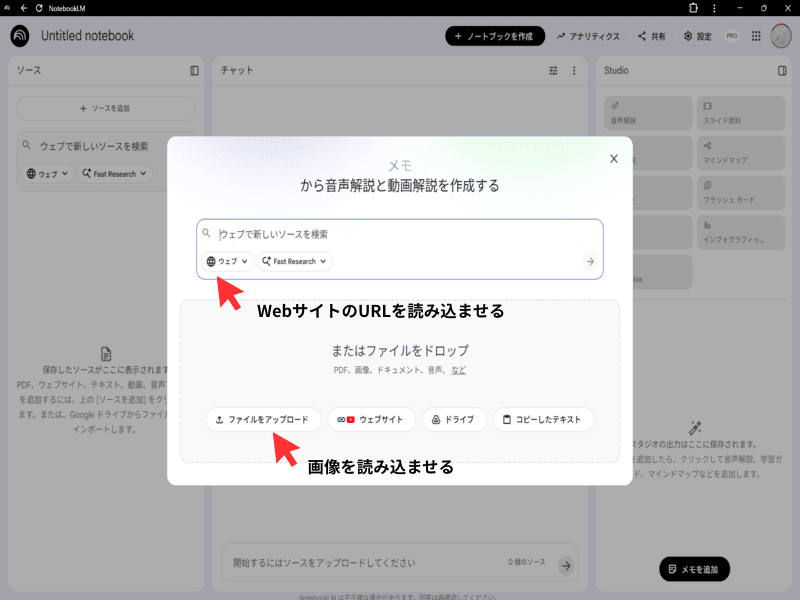The width and height of the screenshot is (800, 600).
Task: Click the 共有 share button
Action: coord(652,36)
